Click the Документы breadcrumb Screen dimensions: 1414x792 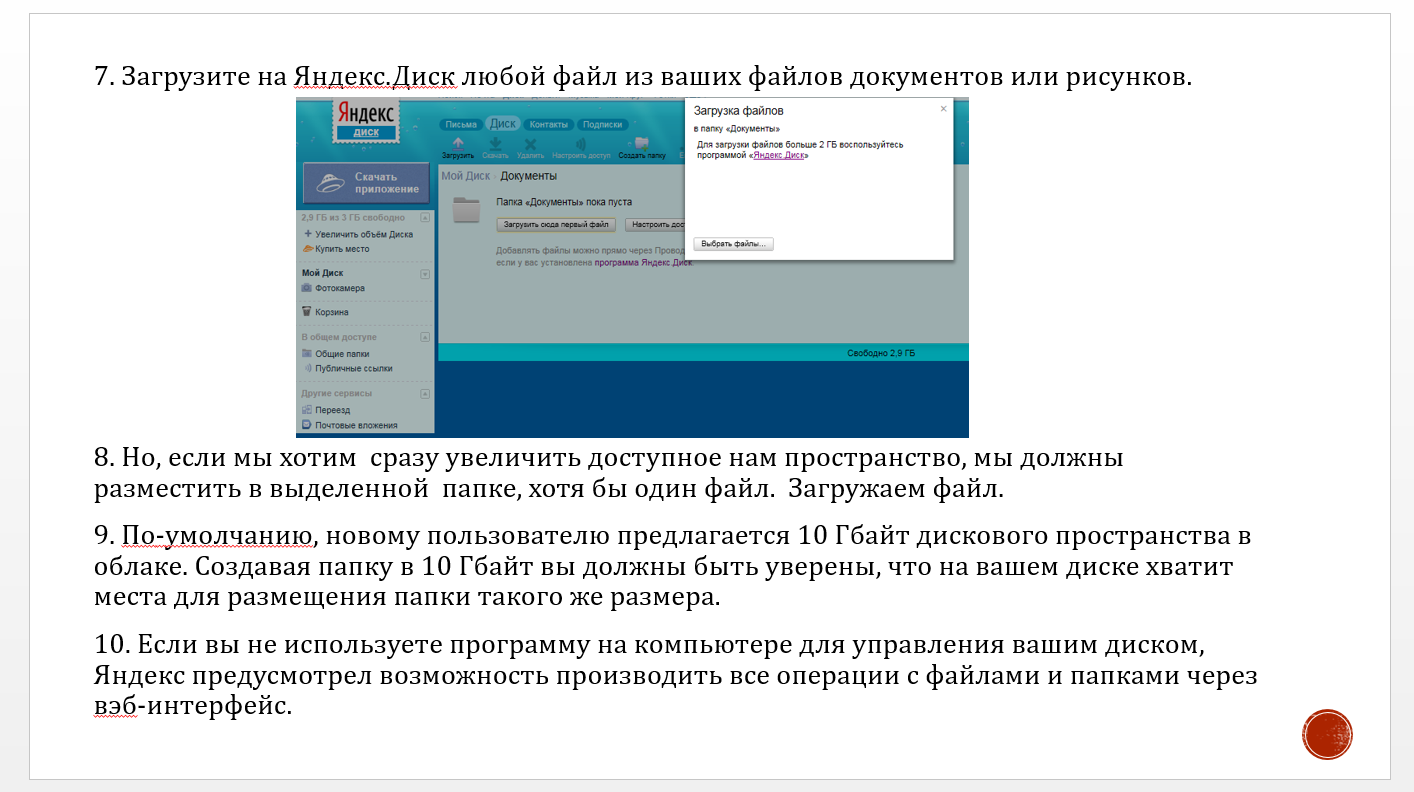529,176
